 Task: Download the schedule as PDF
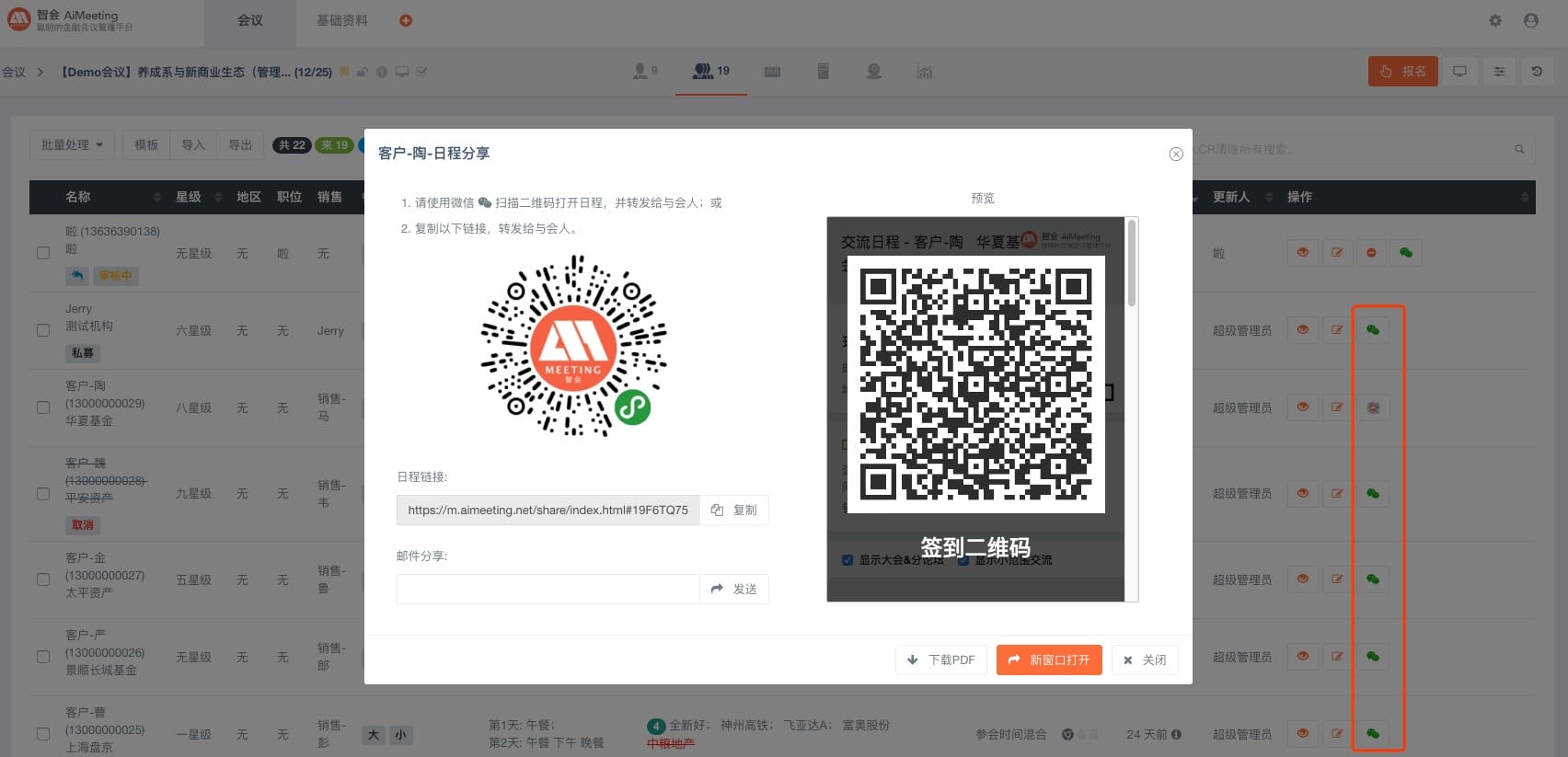940,660
